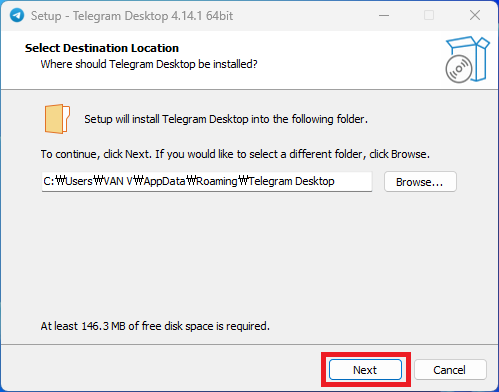This screenshot has height=392, width=499.
Task: Click the Next button
Action: 365,369
